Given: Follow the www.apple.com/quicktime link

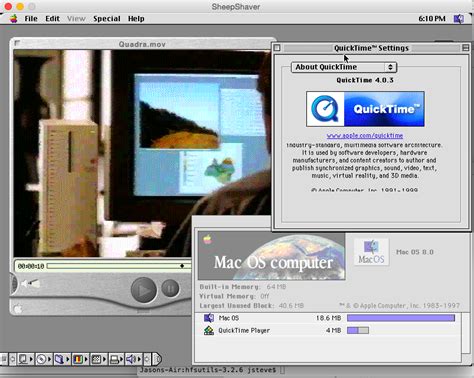Looking at the screenshot, I should [365, 136].
